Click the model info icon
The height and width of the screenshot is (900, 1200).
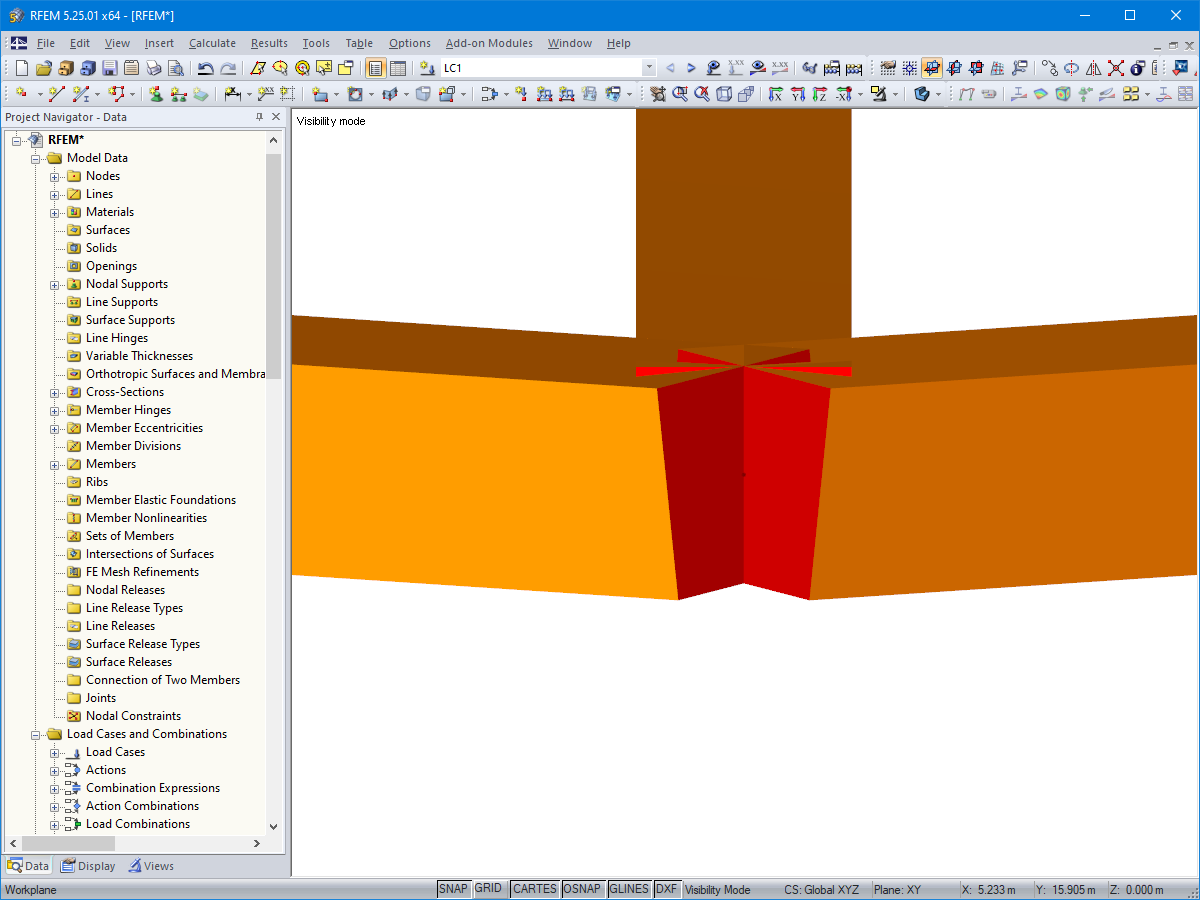tap(1137, 68)
